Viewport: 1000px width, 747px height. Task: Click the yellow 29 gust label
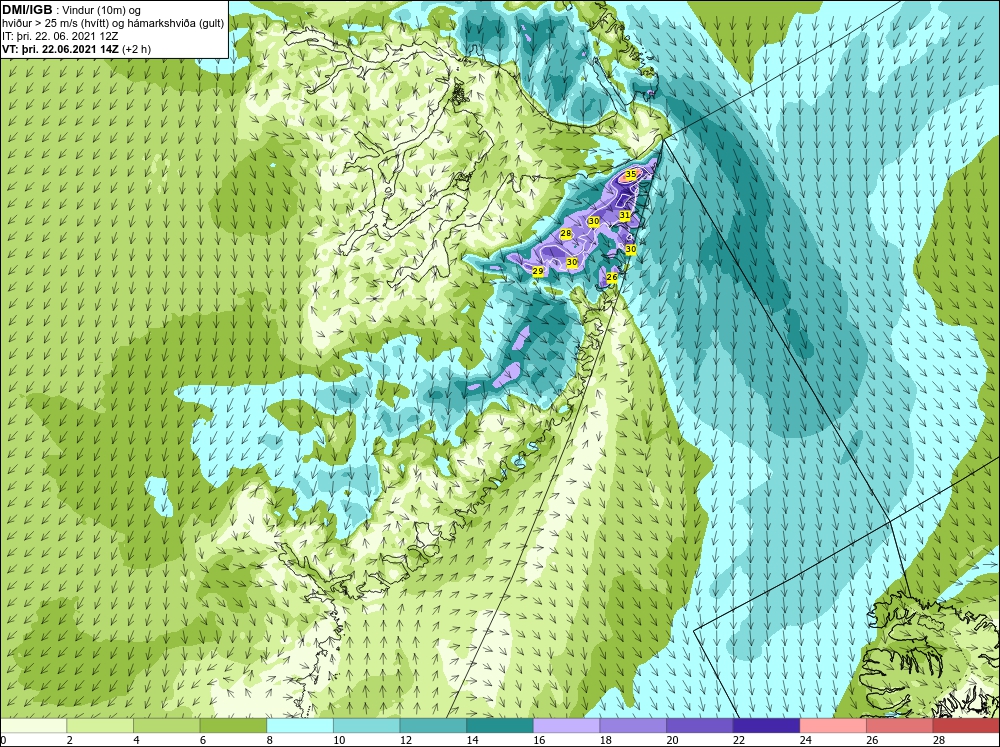pyautogui.click(x=538, y=271)
